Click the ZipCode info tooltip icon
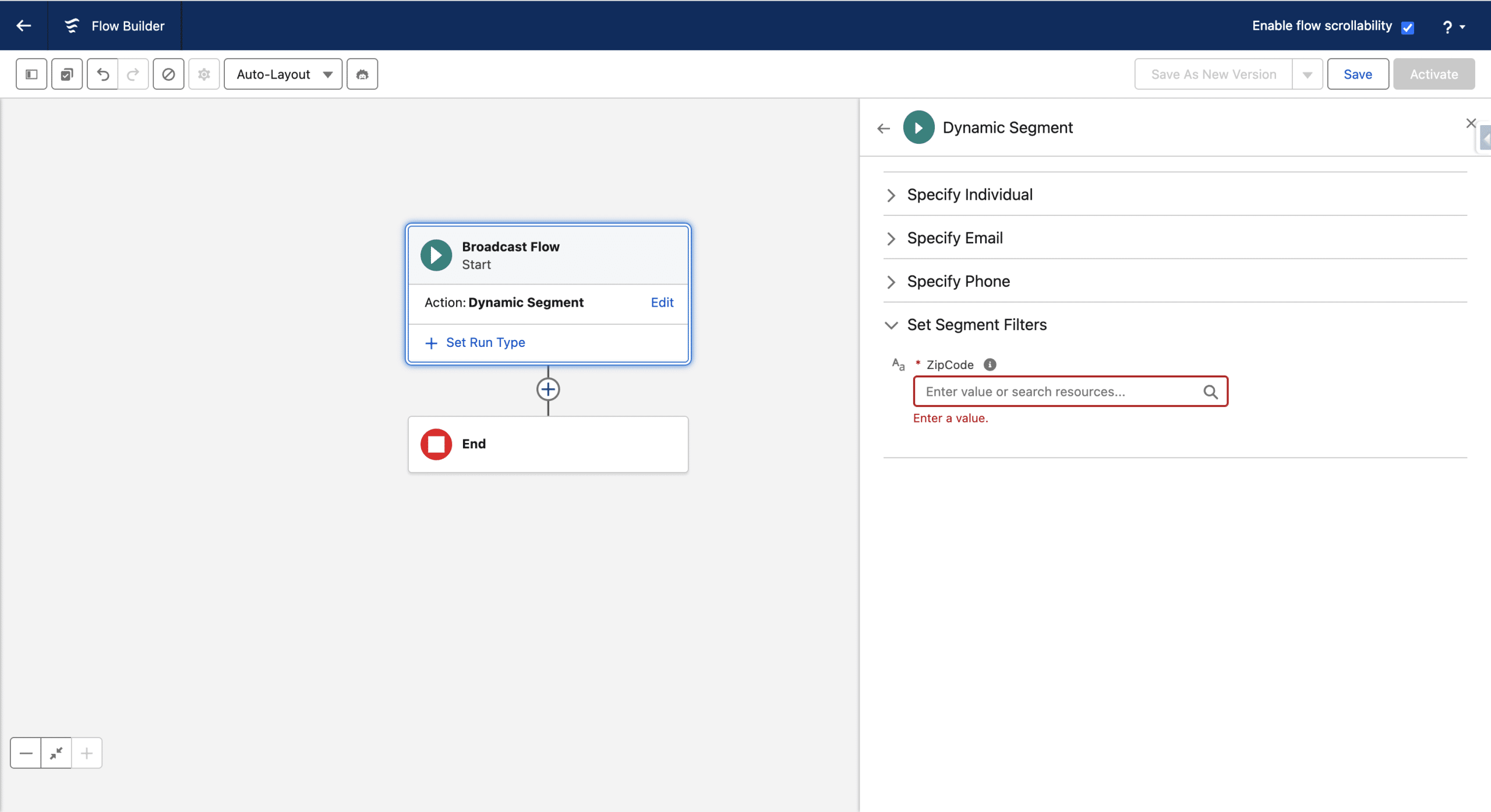This screenshot has height=812, width=1491. click(990, 364)
